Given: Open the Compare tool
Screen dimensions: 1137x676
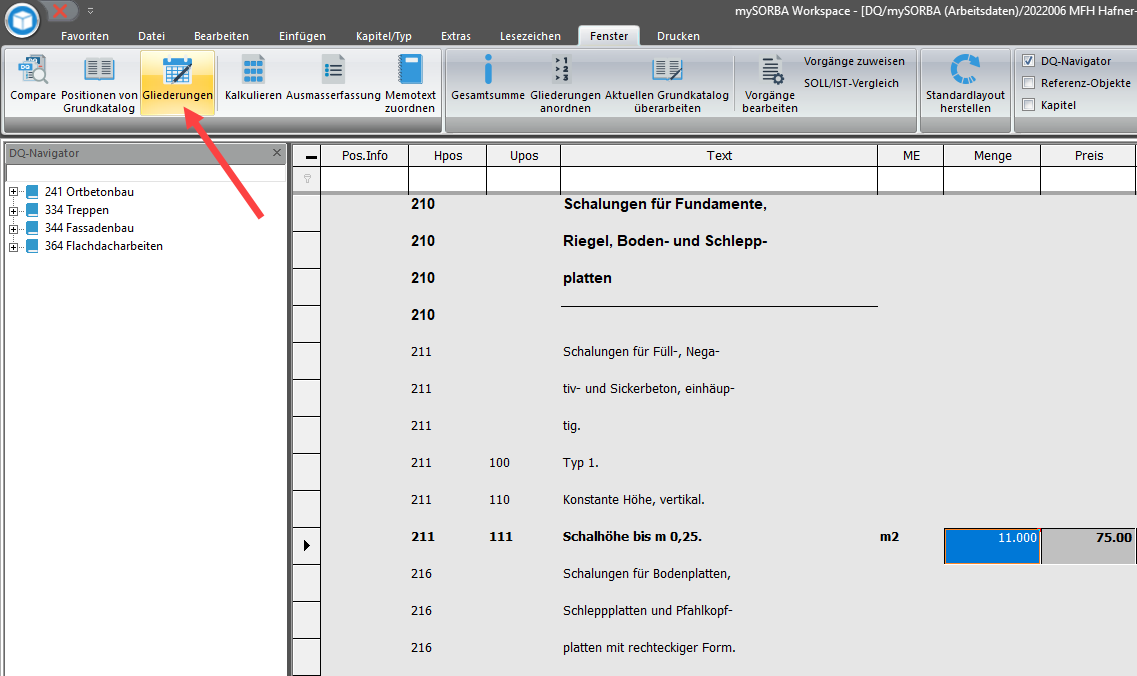Looking at the screenshot, I should 33,78.
